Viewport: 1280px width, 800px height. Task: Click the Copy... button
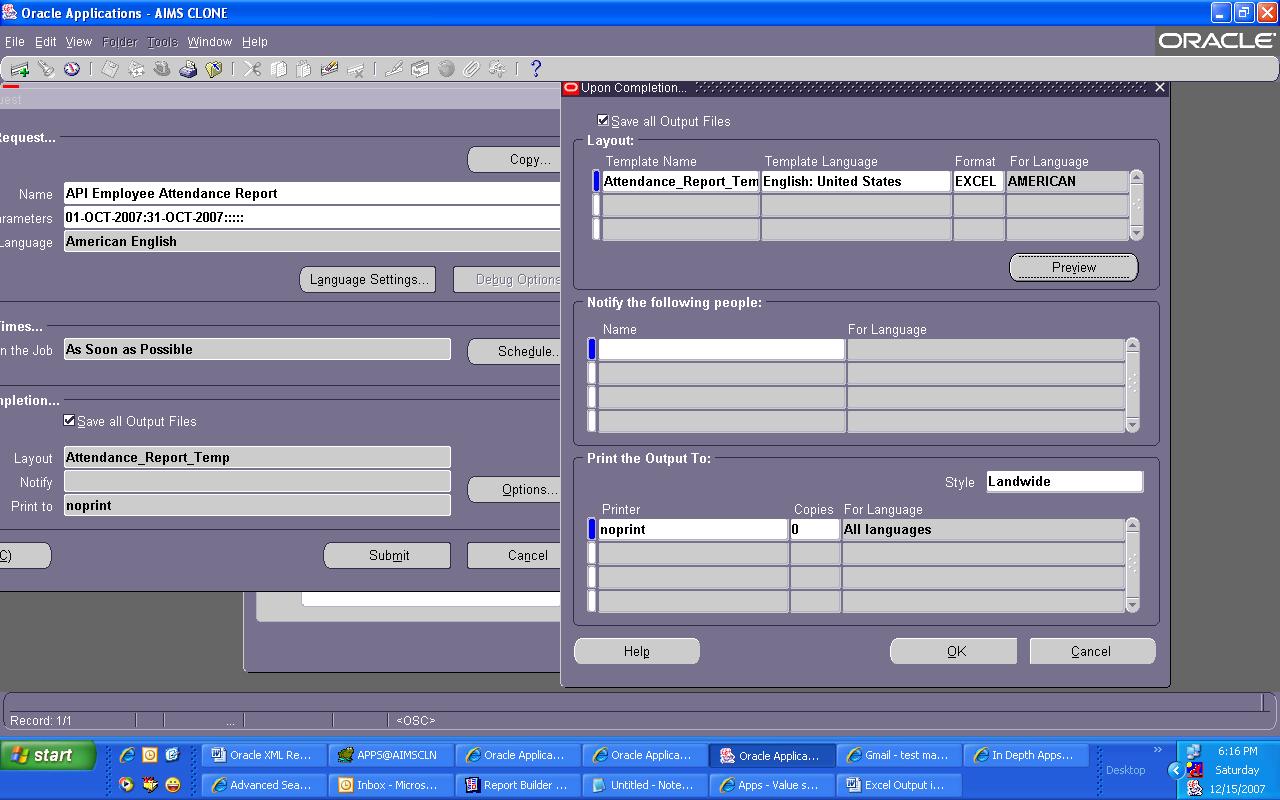click(x=516, y=159)
